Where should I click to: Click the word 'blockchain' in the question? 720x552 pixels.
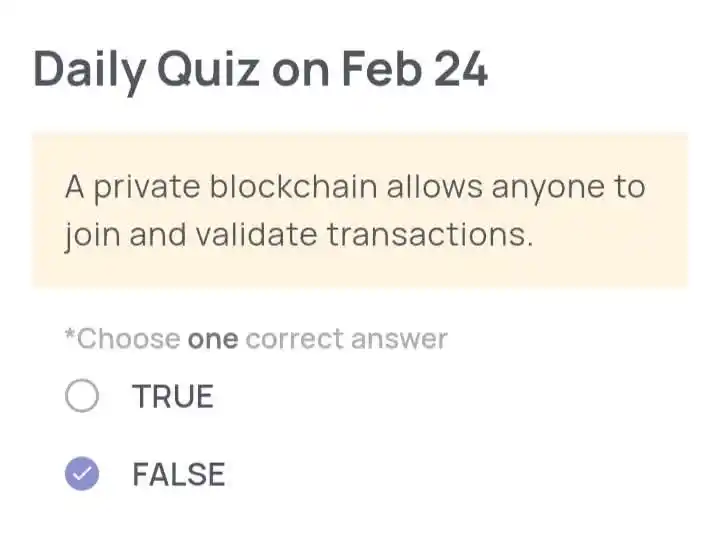tap(293, 186)
